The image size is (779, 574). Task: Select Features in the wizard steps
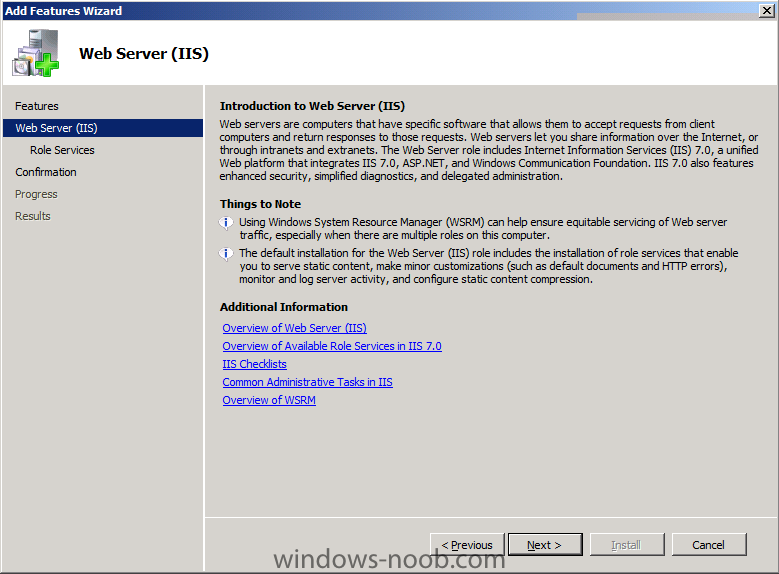tap(37, 106)
